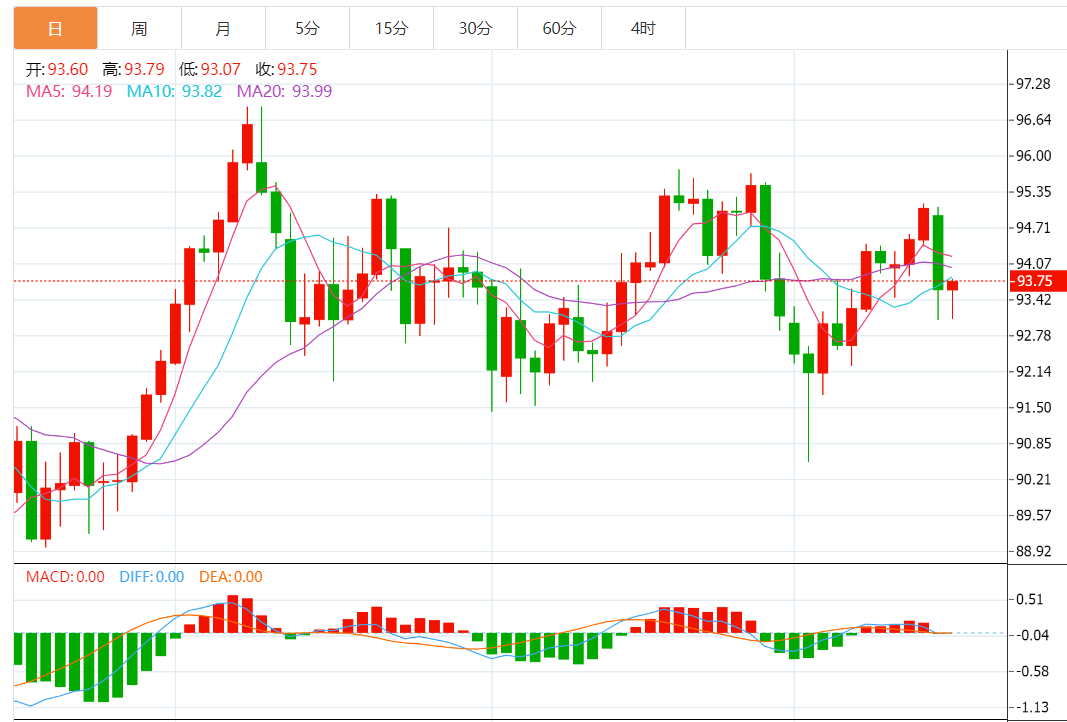Click the -1.13 MACD axis label

tap(1030, 708)
